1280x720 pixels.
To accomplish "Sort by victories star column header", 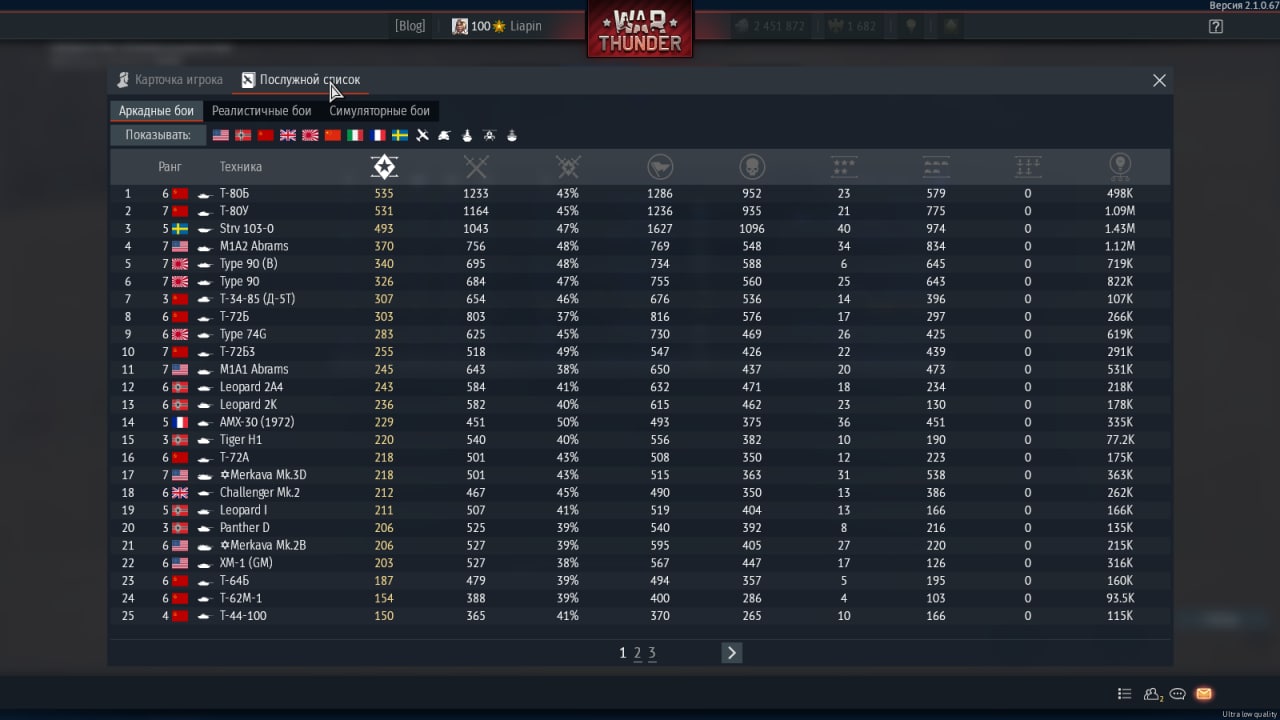I will [x=384, y=166].
